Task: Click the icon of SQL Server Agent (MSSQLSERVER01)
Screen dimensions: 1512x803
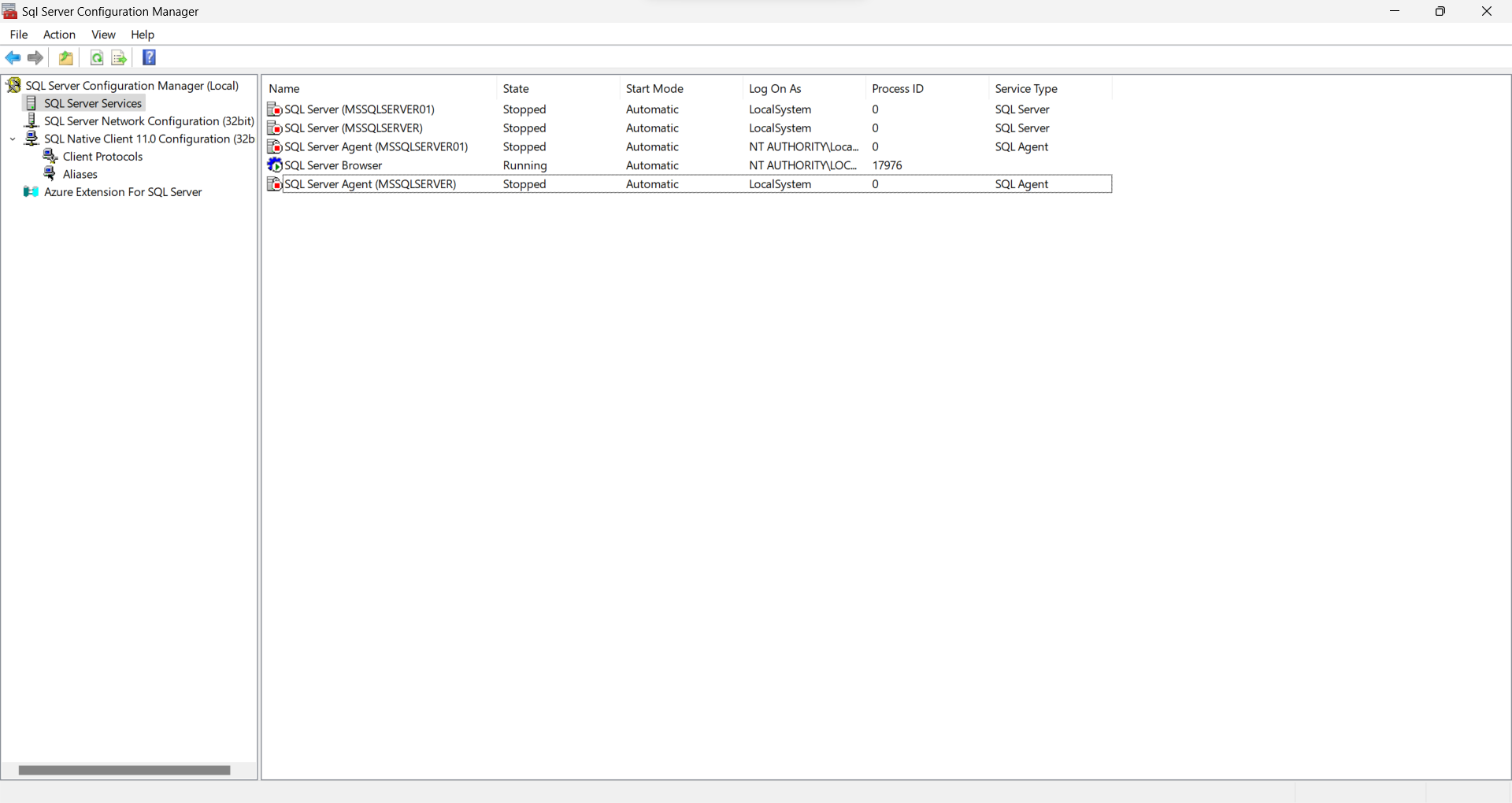Action: (275, 146)
